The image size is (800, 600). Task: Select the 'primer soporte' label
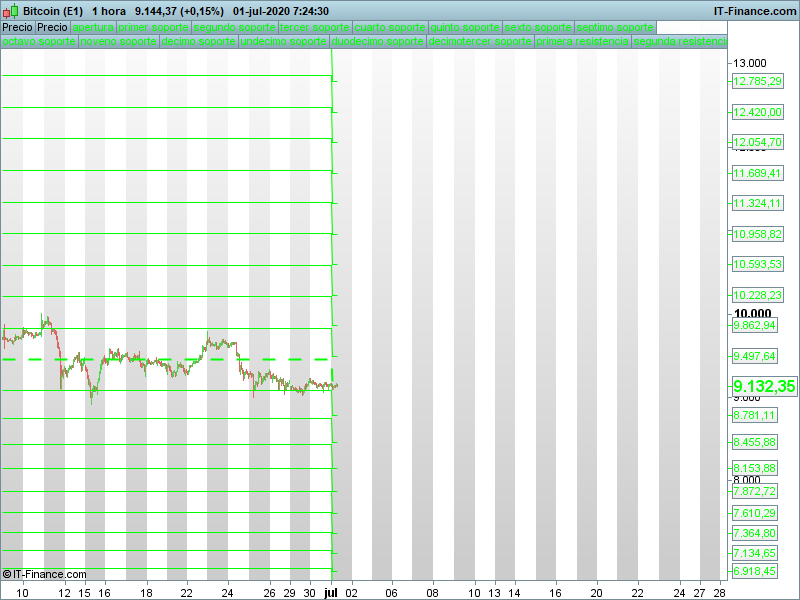point(154,28)
